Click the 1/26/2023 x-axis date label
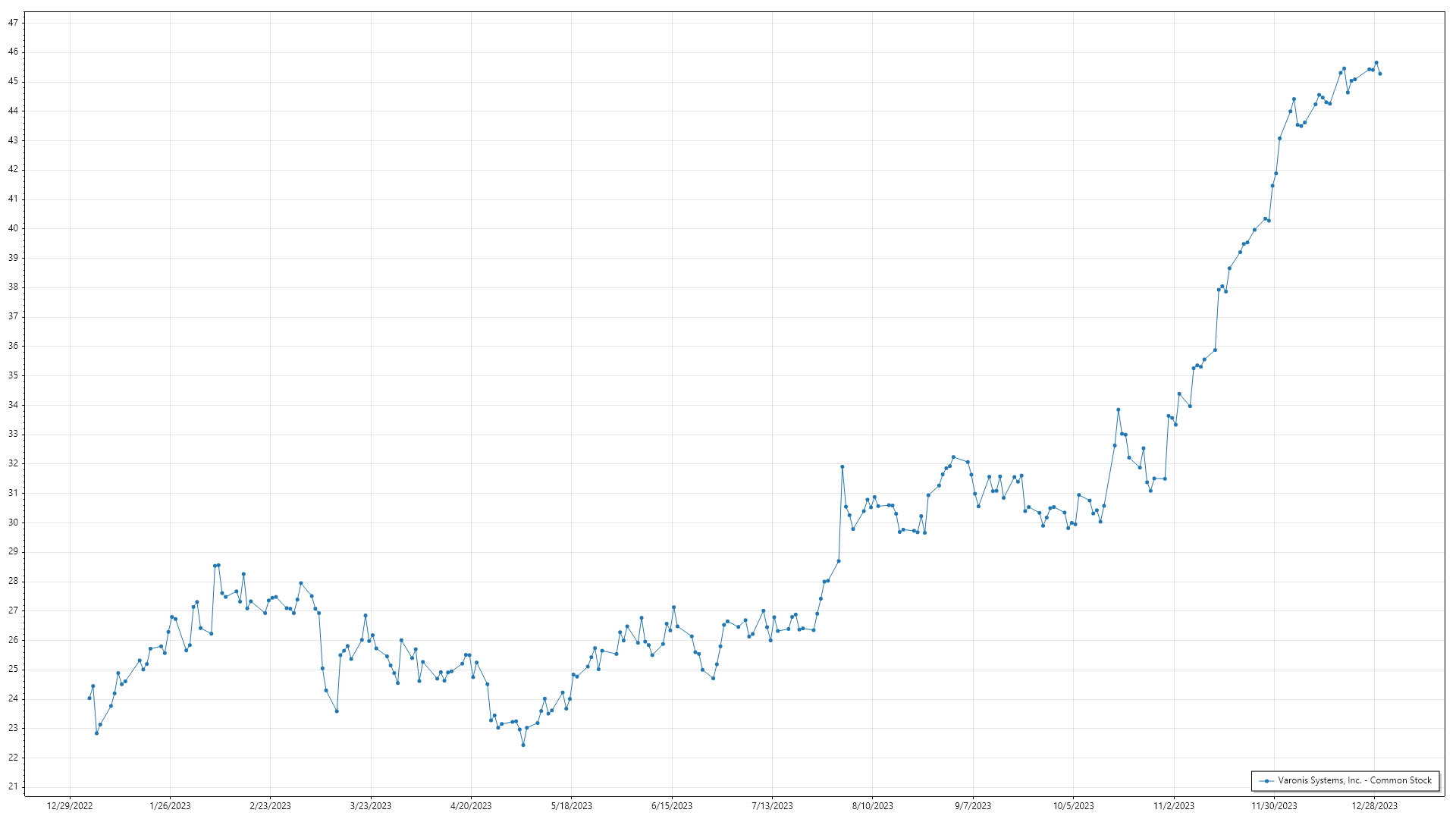This screenshot has height=819, width=1456. [x=170, y=806]
